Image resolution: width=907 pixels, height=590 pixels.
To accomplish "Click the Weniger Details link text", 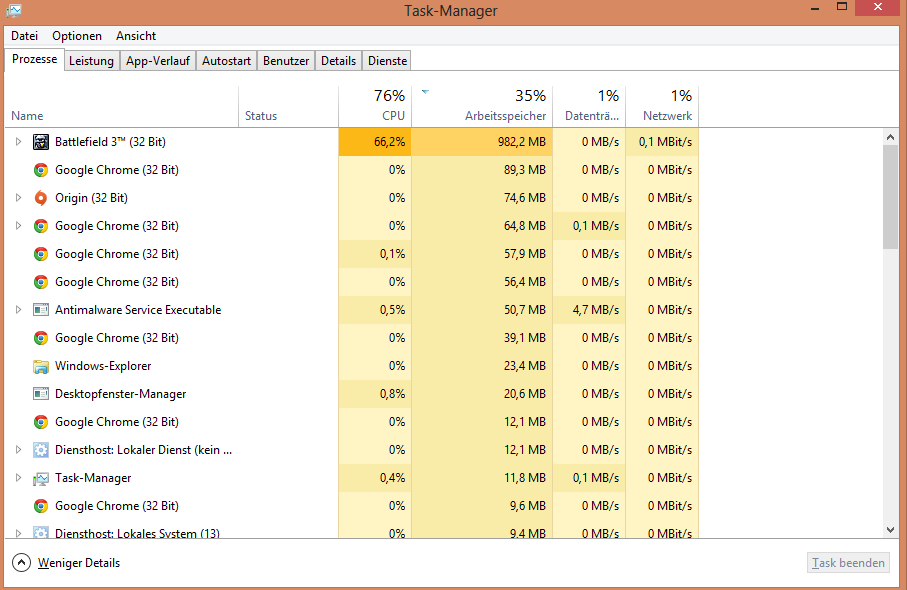I will (79, 563).
